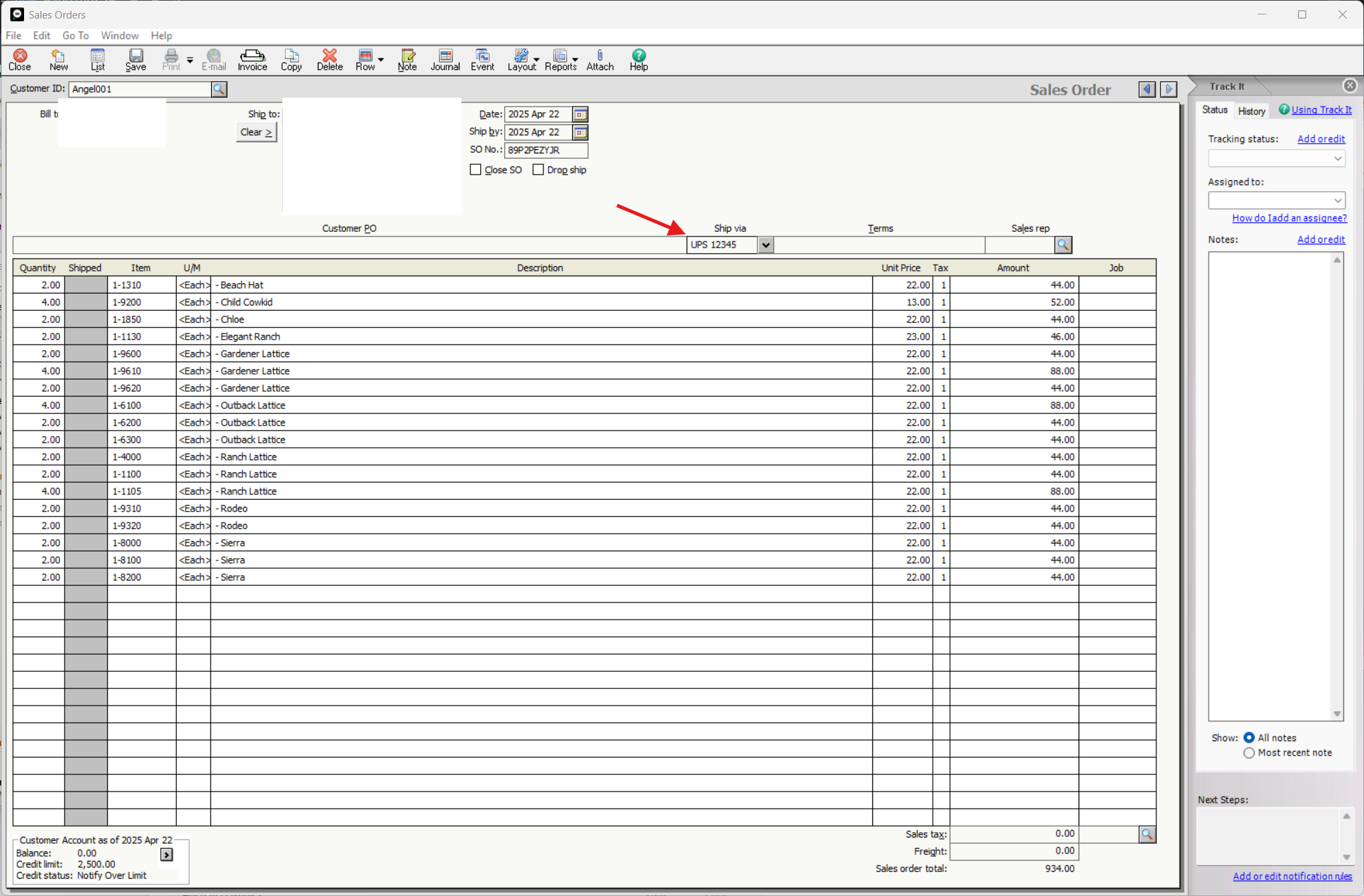Click item cell 1-1130
This screenshot has height=896, width=1364.
tap(142, 336)
